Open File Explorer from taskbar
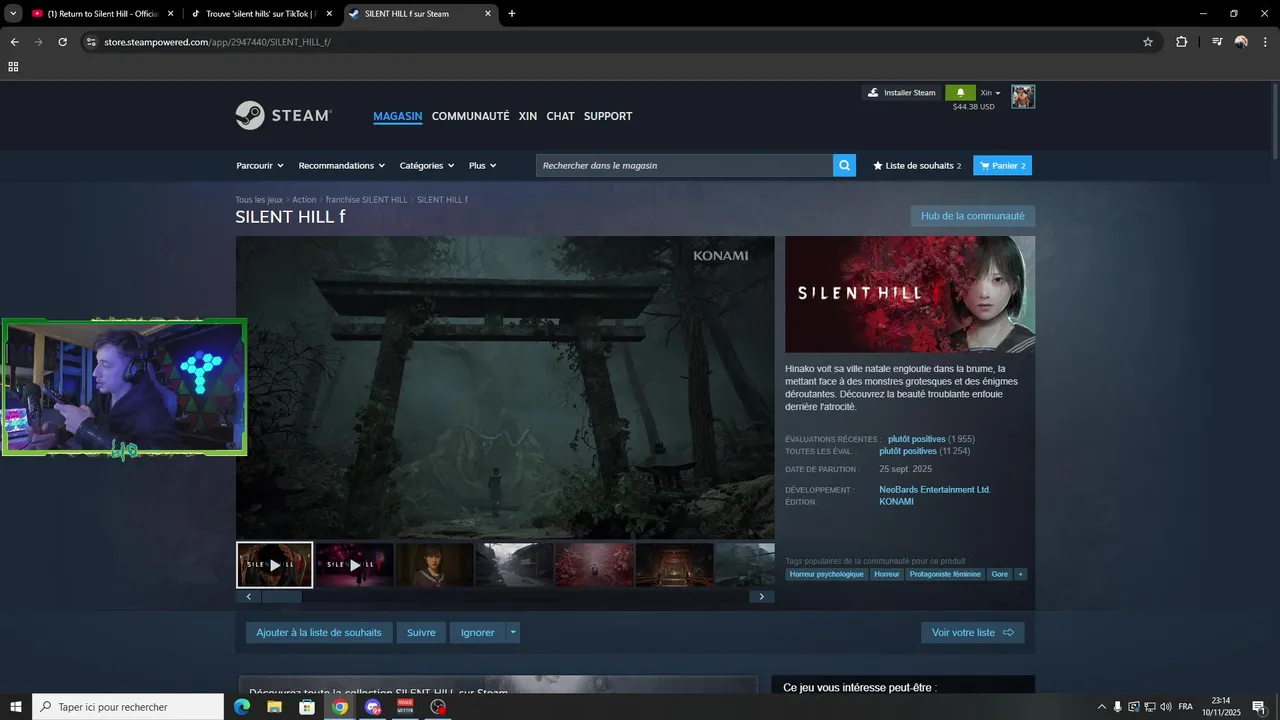The image size is (1280, 720). (x=274, y=707)
